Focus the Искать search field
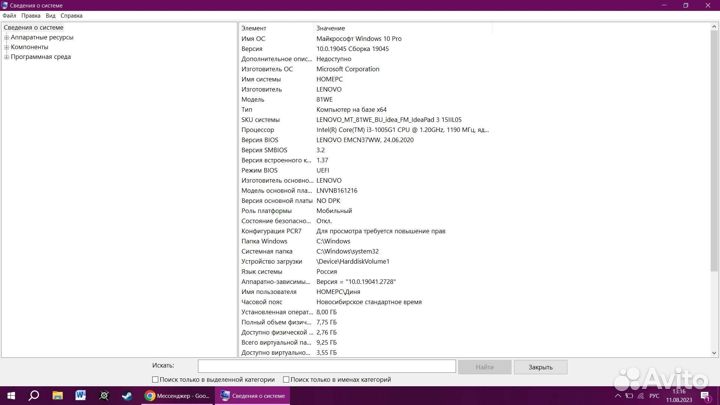The width and height of the screenshot is (720, 405). pyautogui.click(x=326, y=366)
